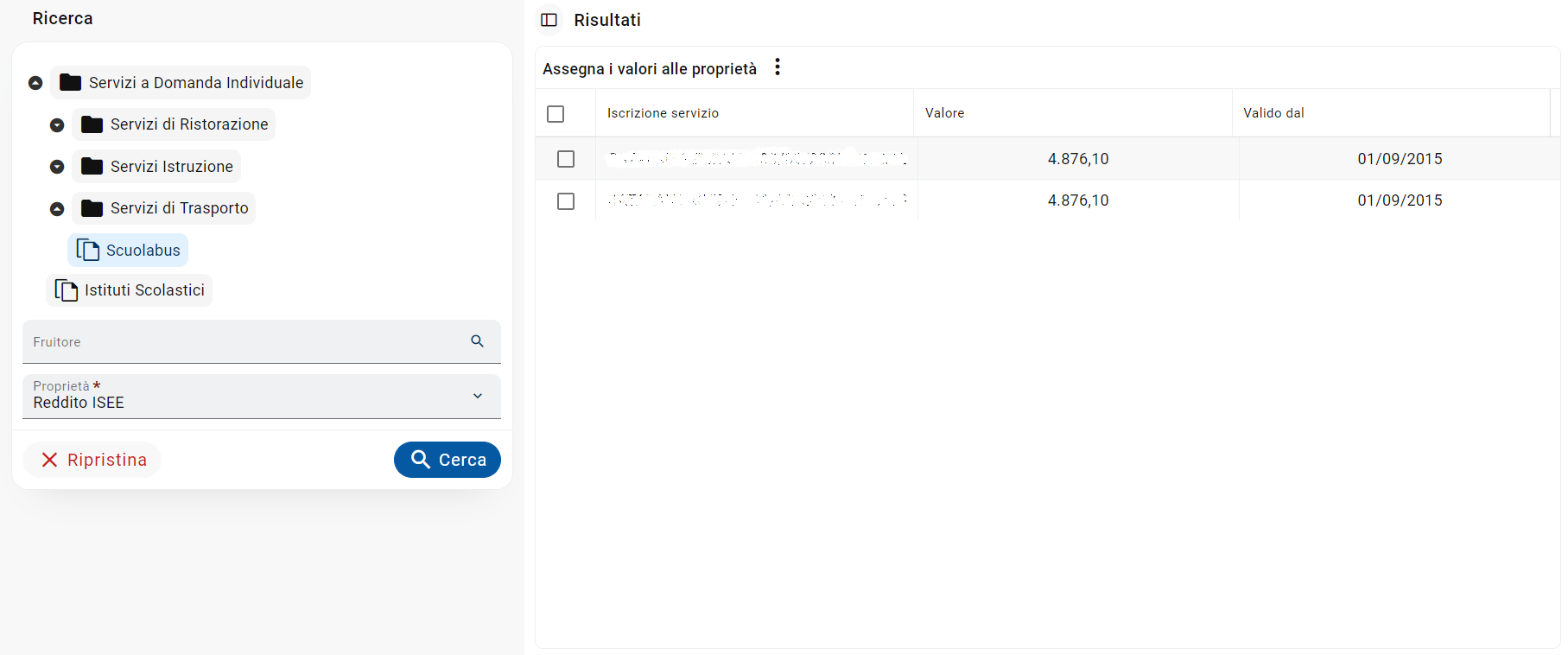Click the magnifier icon in Fruitore field
The width and height of the screenshot is (1568, 655).
coord(477,341)
